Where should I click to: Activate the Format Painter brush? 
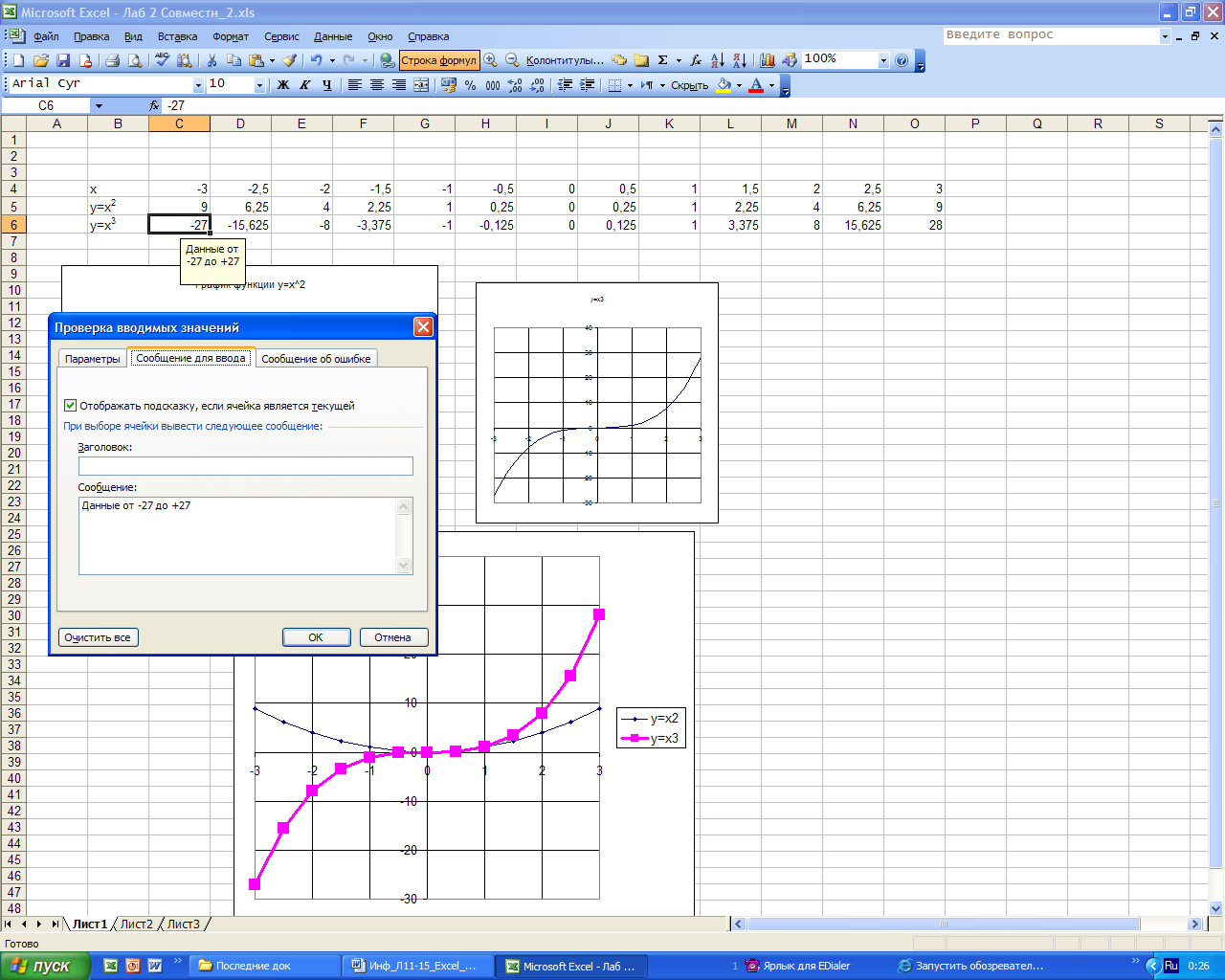[289, 60]
